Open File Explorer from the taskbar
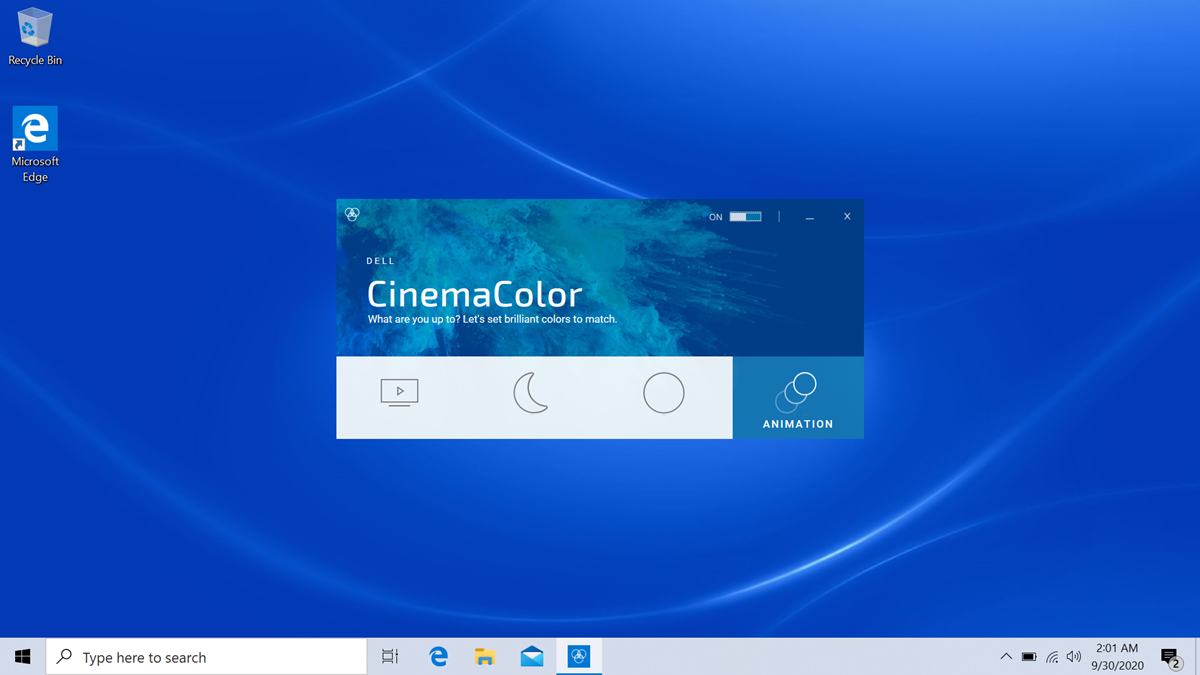This screenshot has width=1200, height=675. point(485,657)
